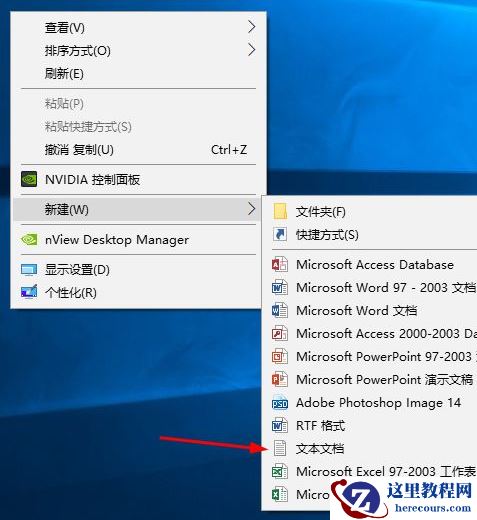Viewport: 477px width, 520px height.
Task: Click the 显示设置 monitor icon
Action: (x=29, y=270)
